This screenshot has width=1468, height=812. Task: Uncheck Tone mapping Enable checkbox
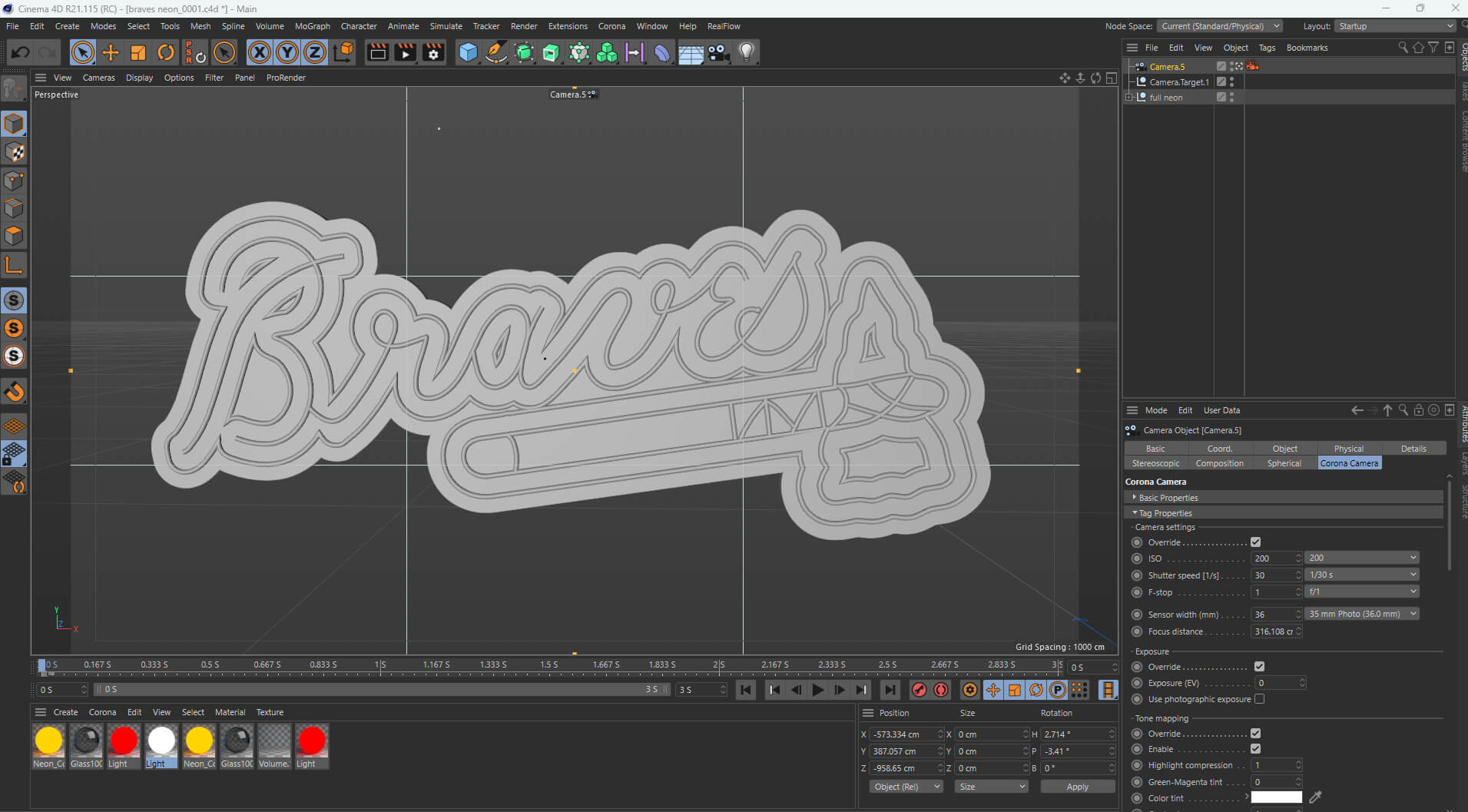tap(1255, 749)
